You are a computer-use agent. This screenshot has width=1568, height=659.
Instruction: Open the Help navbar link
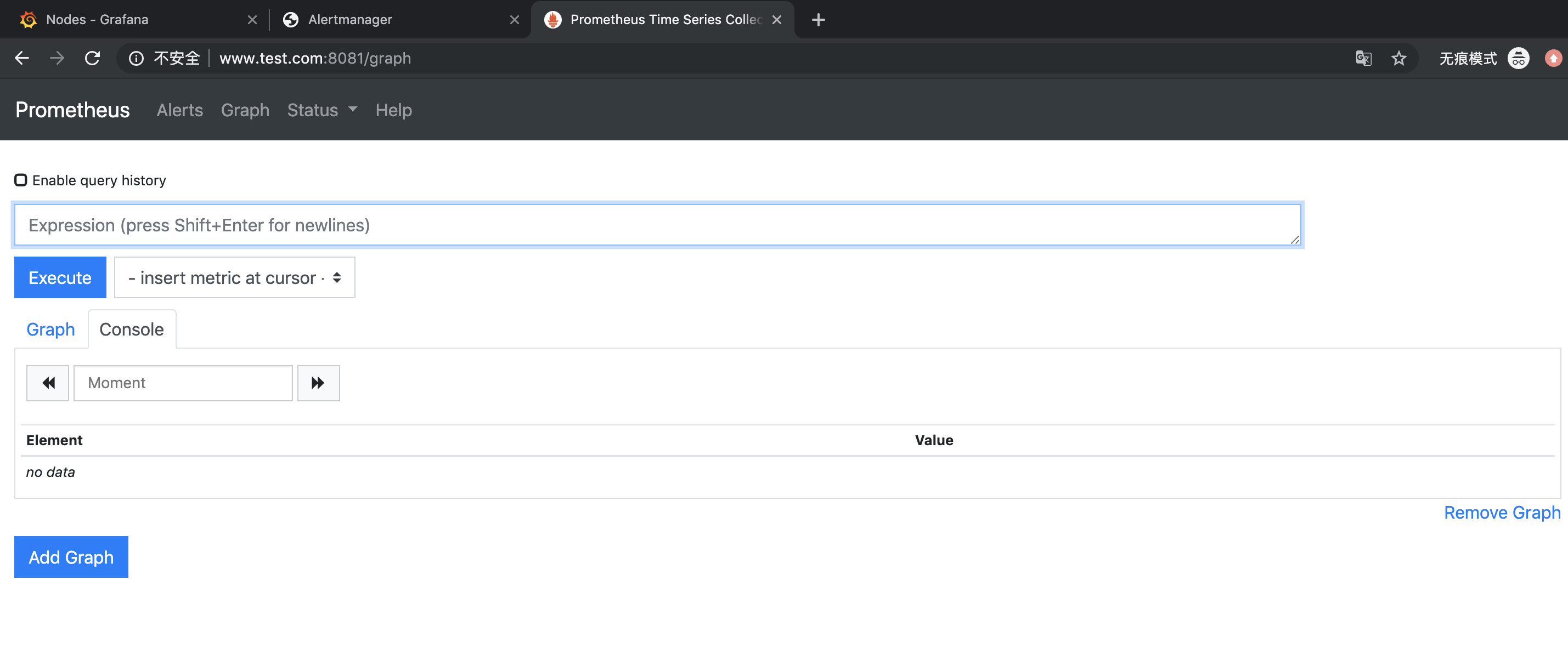(x=394, y=110)
